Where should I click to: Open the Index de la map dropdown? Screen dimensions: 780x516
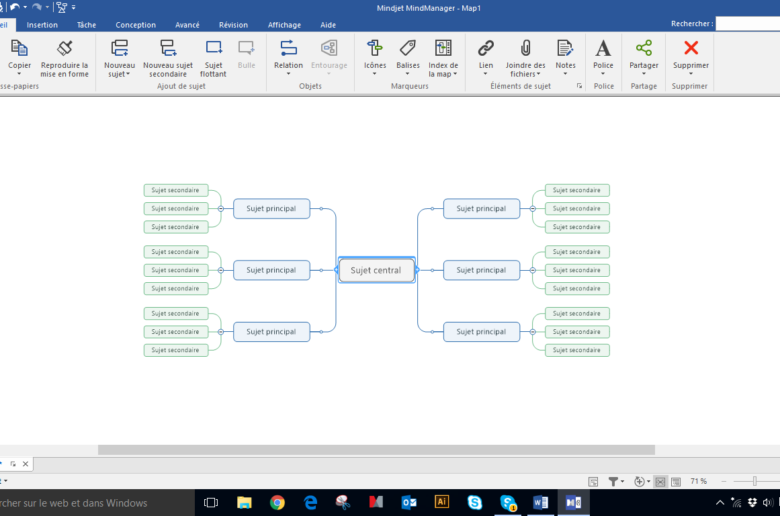click(443, 73)
